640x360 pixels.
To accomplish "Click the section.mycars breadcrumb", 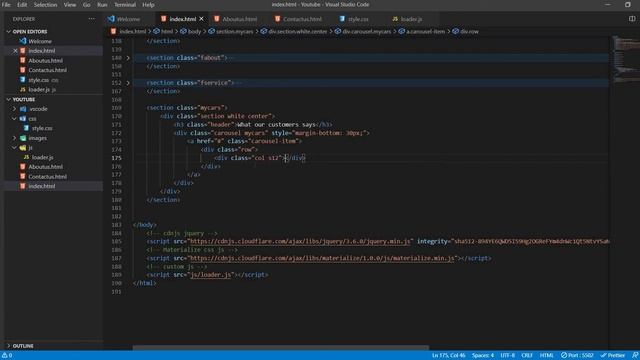I will coord(234,31).
